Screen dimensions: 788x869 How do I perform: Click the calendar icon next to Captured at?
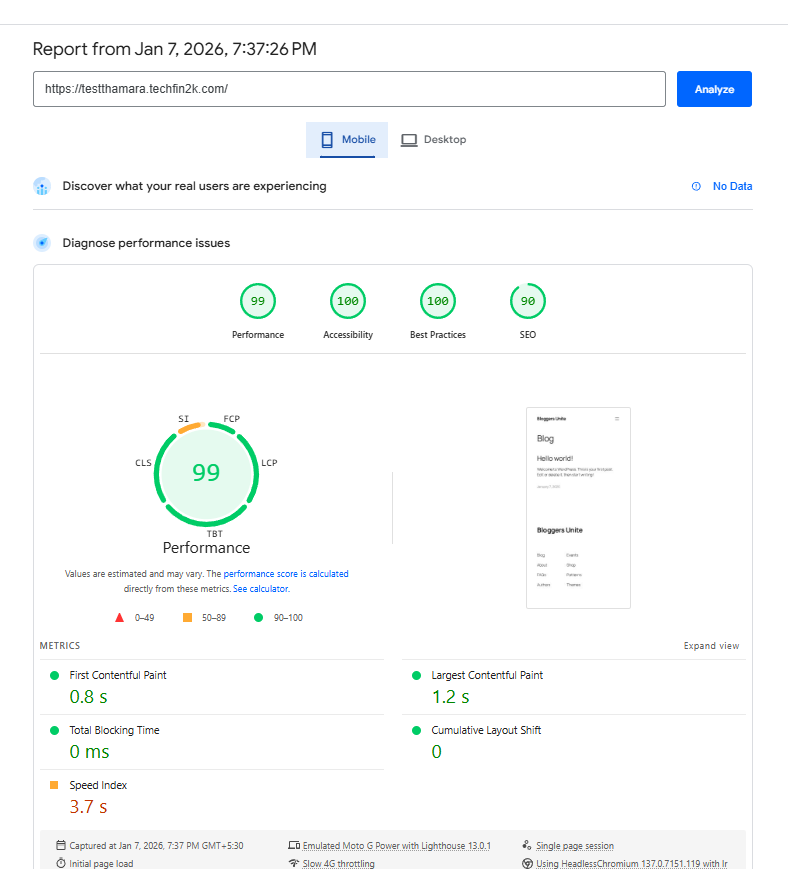click(61, 845)
